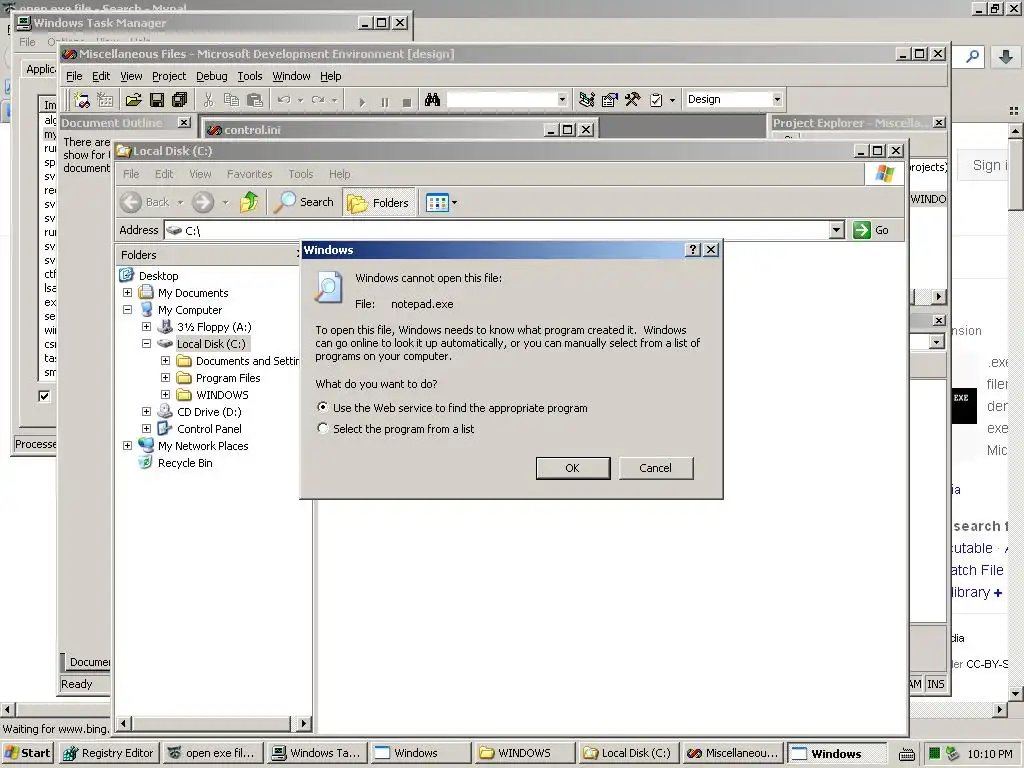Expand CD Drive (D:) node

(x=146, y=411)
